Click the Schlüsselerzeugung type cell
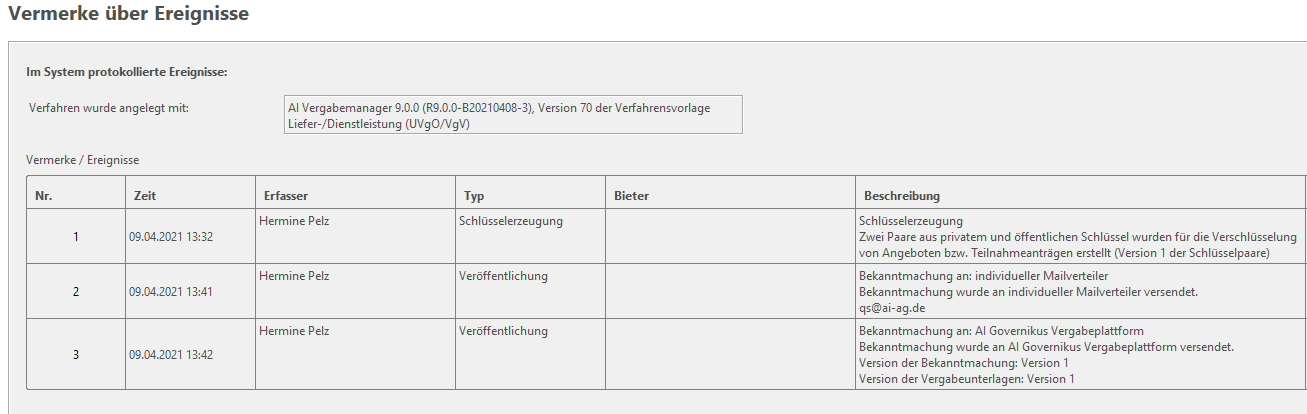Viewport: 1307px width, 414px height. 530,237
